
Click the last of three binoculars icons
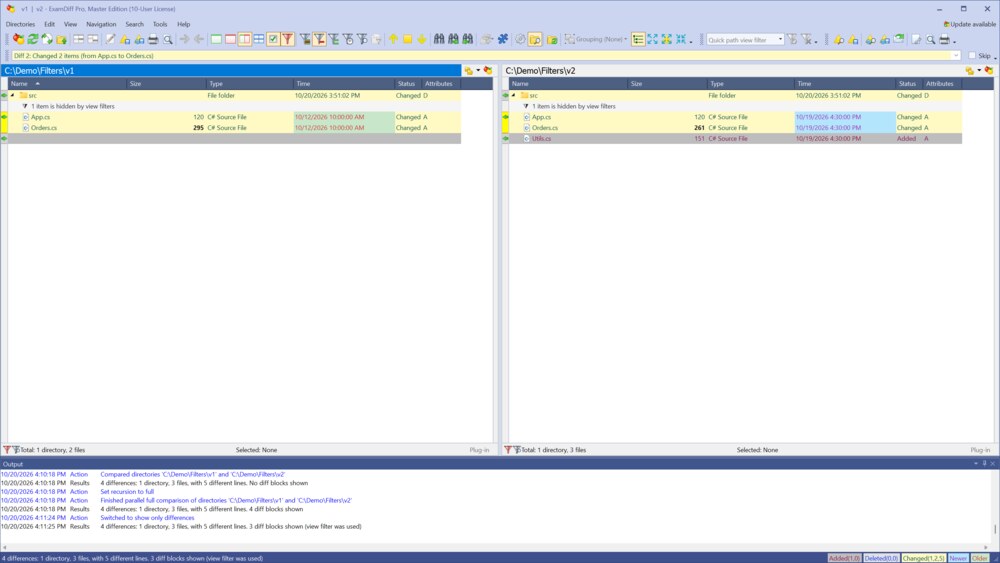[x=467, y=40]
